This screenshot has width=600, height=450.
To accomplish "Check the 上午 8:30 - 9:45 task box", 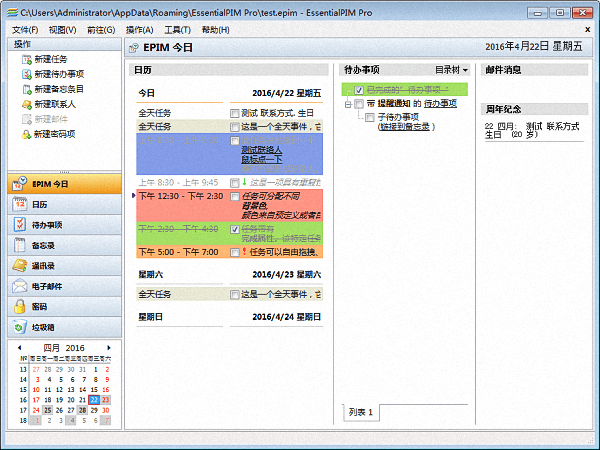I will pyautogui.click(x=235, y=183).
